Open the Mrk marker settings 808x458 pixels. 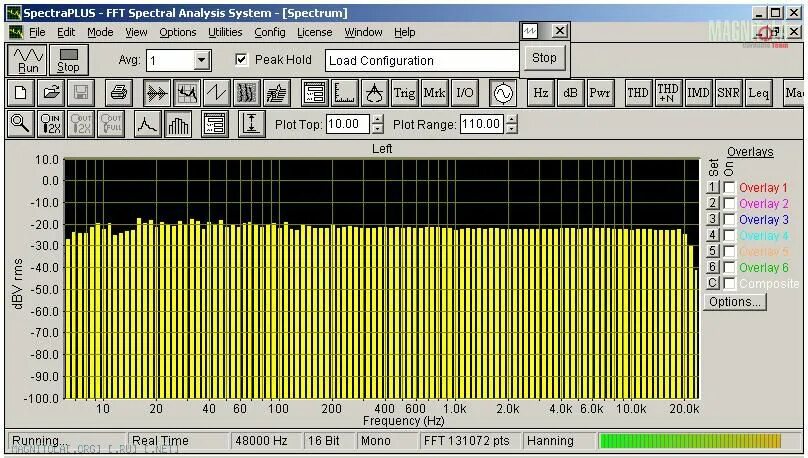point(434,93)
